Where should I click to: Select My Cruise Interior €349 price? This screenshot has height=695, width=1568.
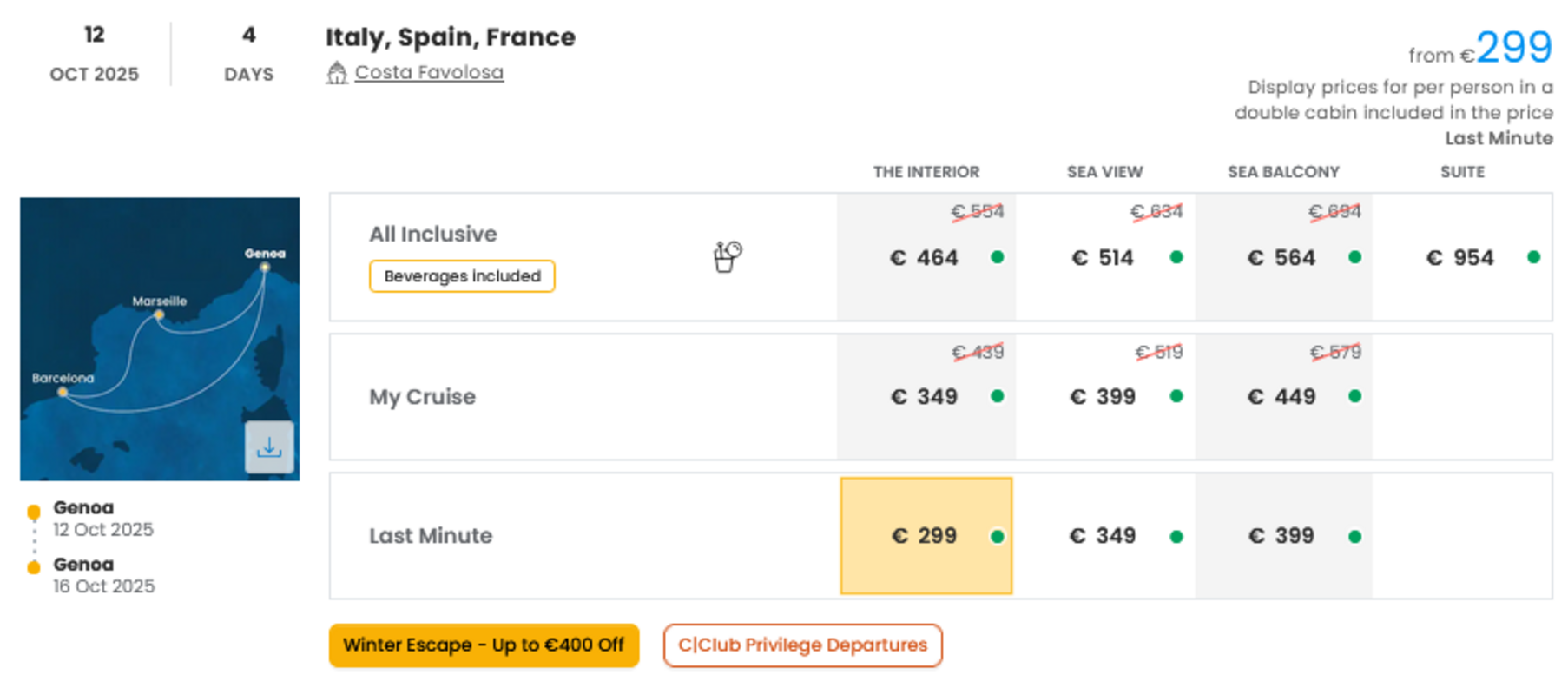pos(926,397)
